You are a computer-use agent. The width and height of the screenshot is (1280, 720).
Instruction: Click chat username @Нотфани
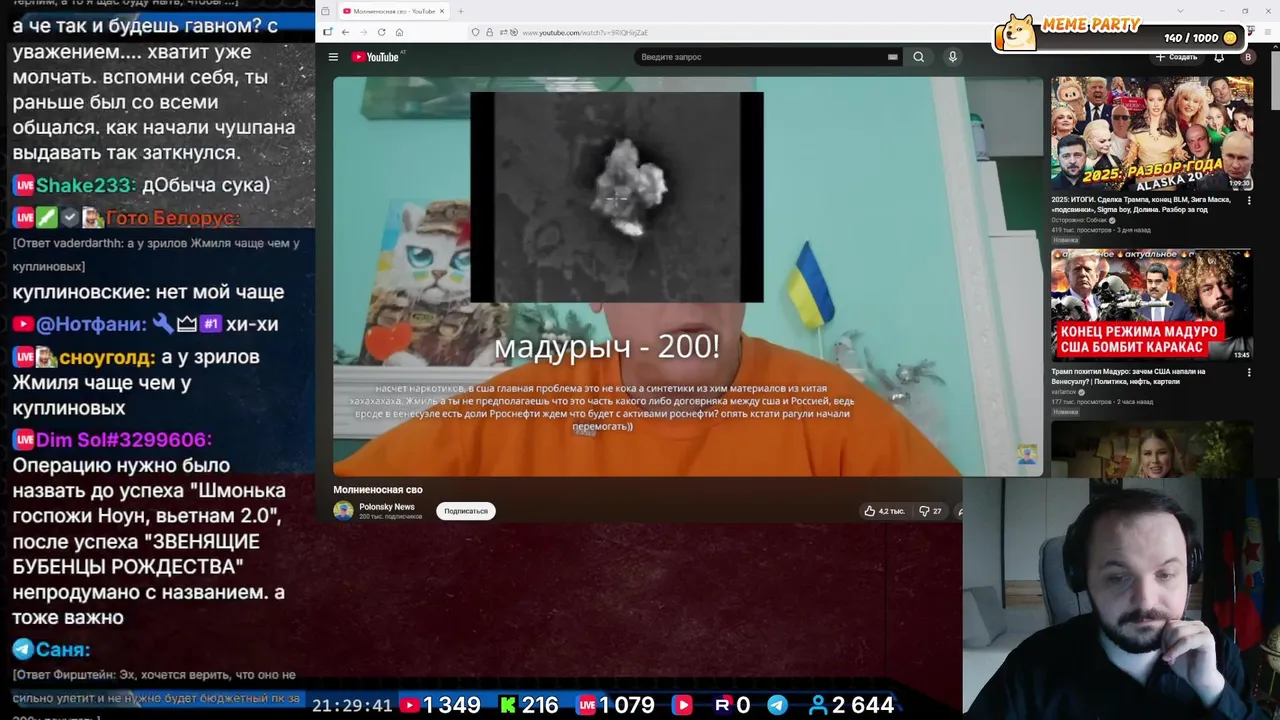tap(91, 324)
